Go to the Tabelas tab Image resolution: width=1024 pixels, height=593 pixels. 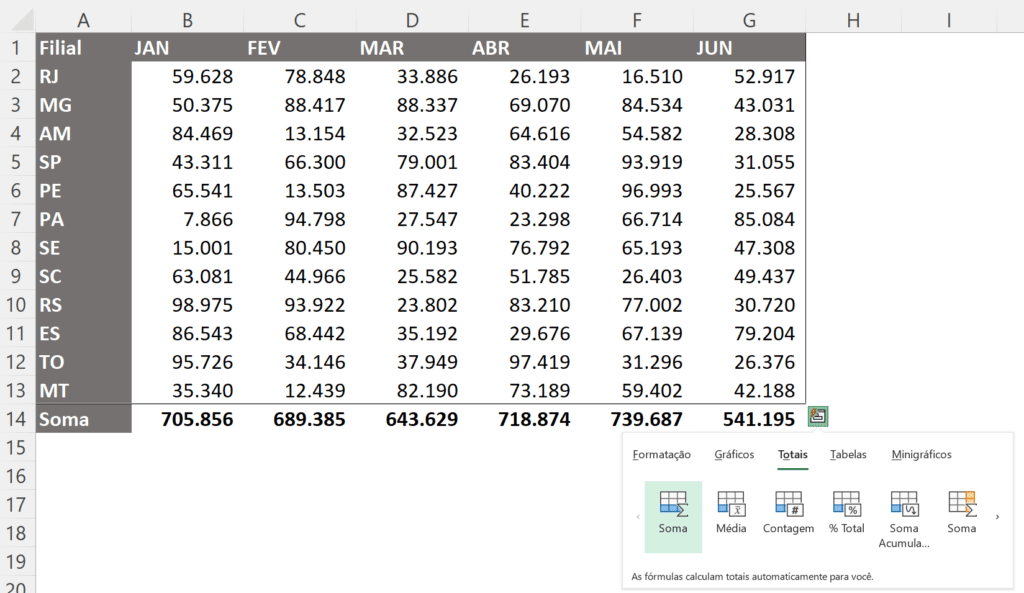848,455
